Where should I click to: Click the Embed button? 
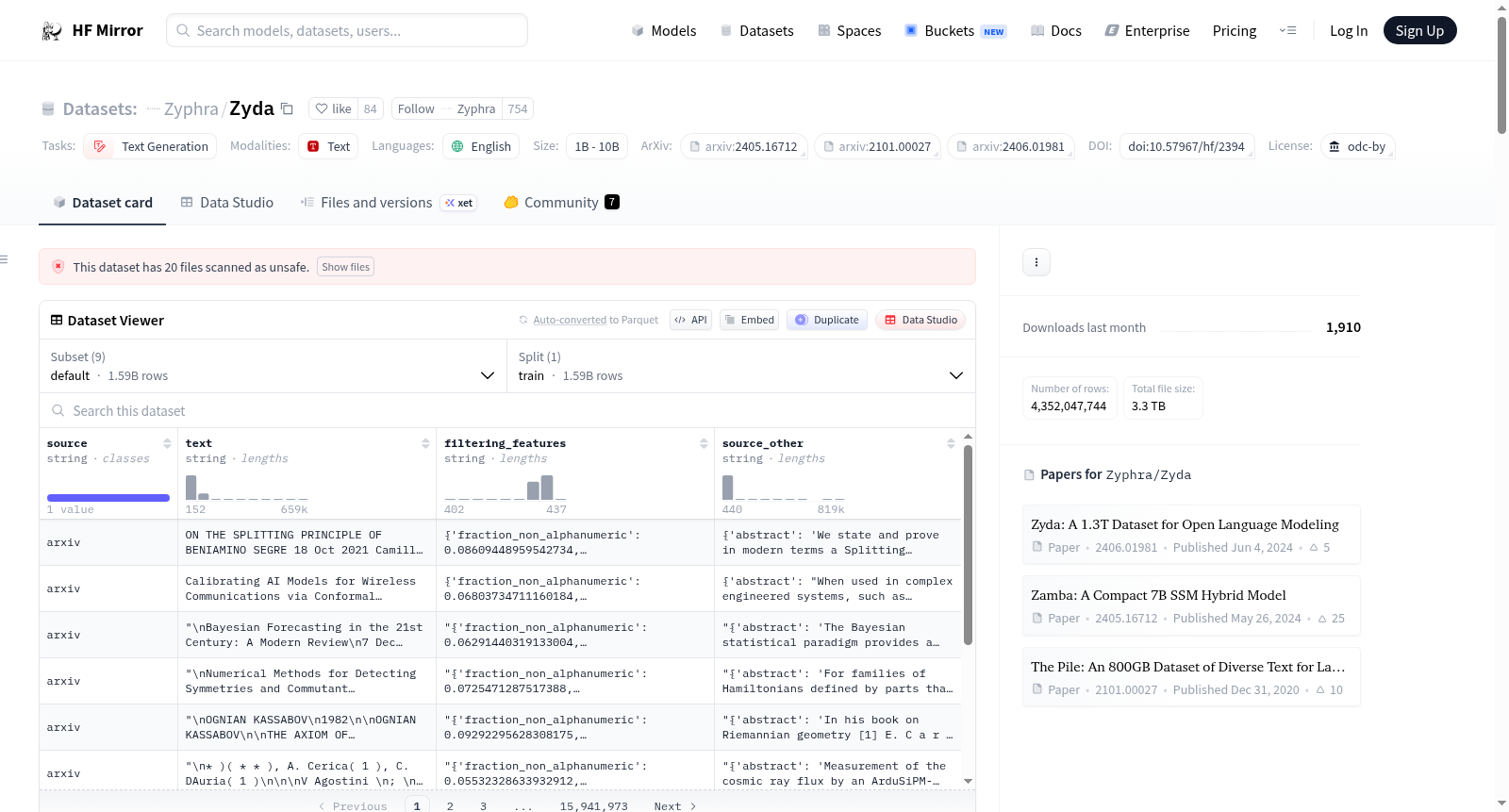tap(748, 321)
